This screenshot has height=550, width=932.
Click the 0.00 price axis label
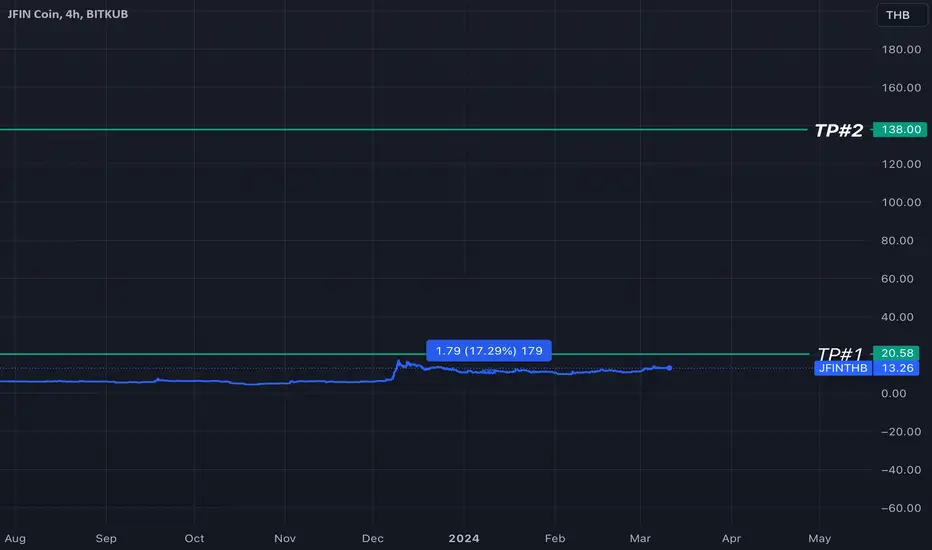893,394
